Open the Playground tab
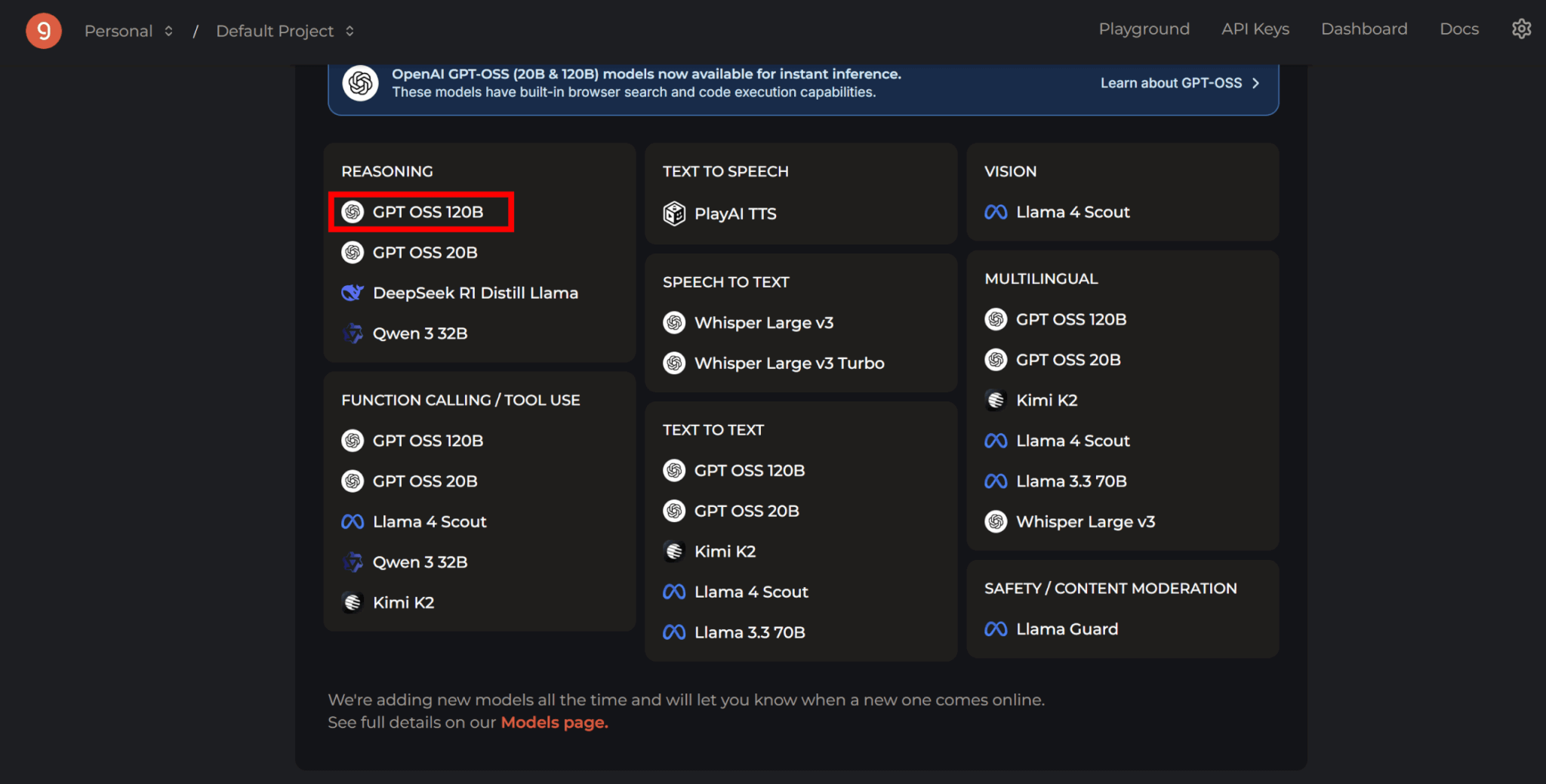The image size is (1546, 784). coord(1144,29)
